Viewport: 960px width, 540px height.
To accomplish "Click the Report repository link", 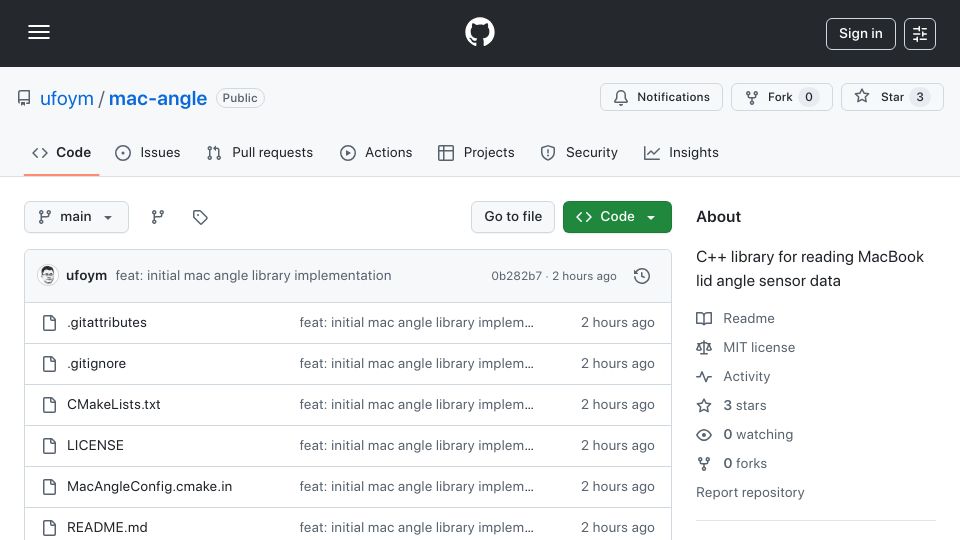I will click(750, 493).
